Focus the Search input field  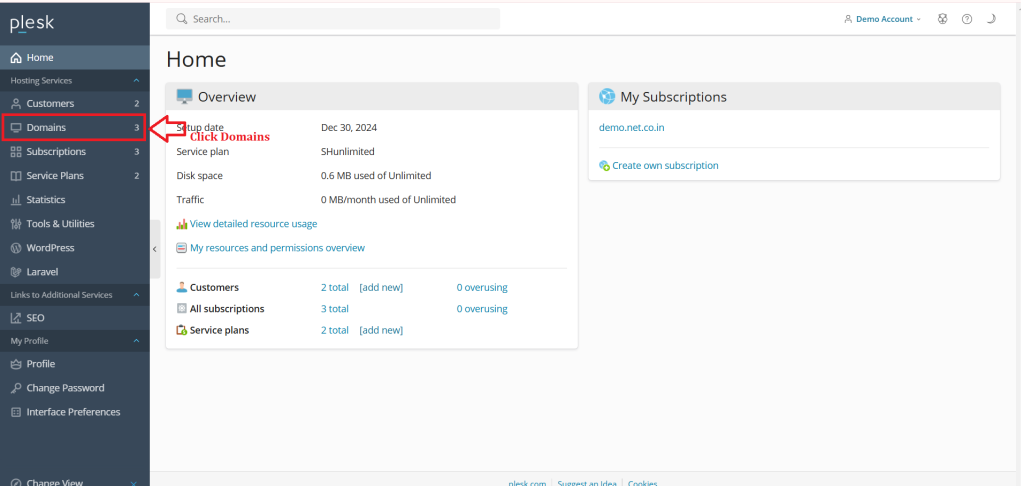(333, 19)
